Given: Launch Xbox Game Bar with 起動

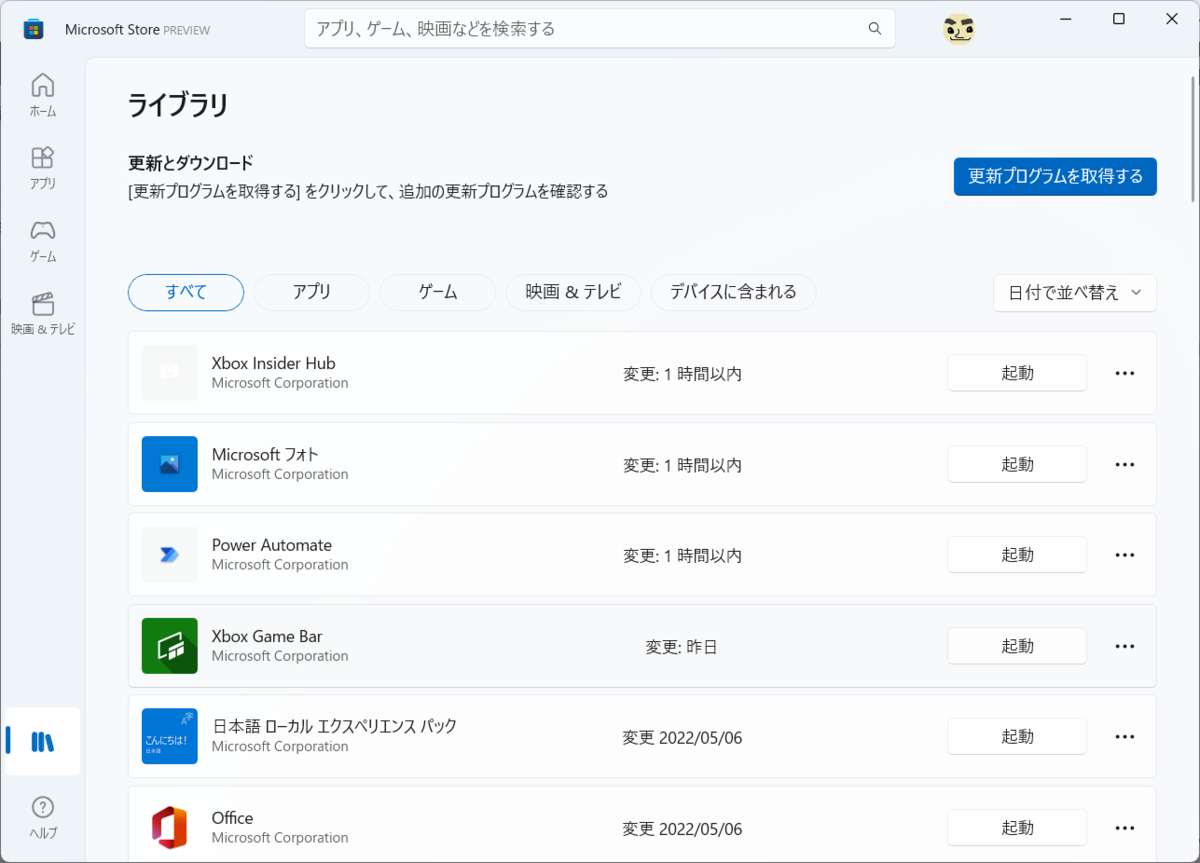Looking at the screenshot, I should click(x=1017, y=646).
